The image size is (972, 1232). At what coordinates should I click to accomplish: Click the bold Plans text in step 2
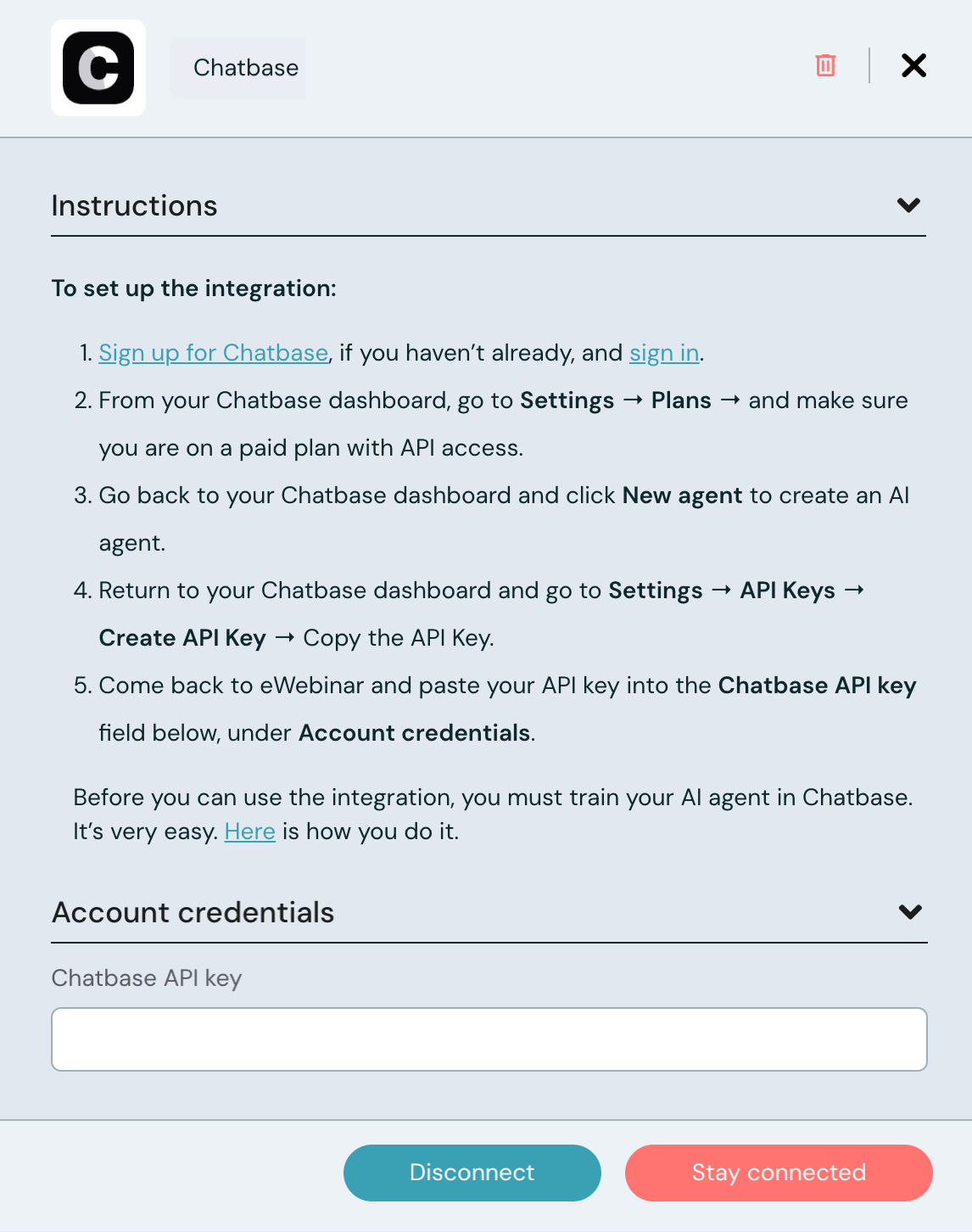tap(681, 400)
